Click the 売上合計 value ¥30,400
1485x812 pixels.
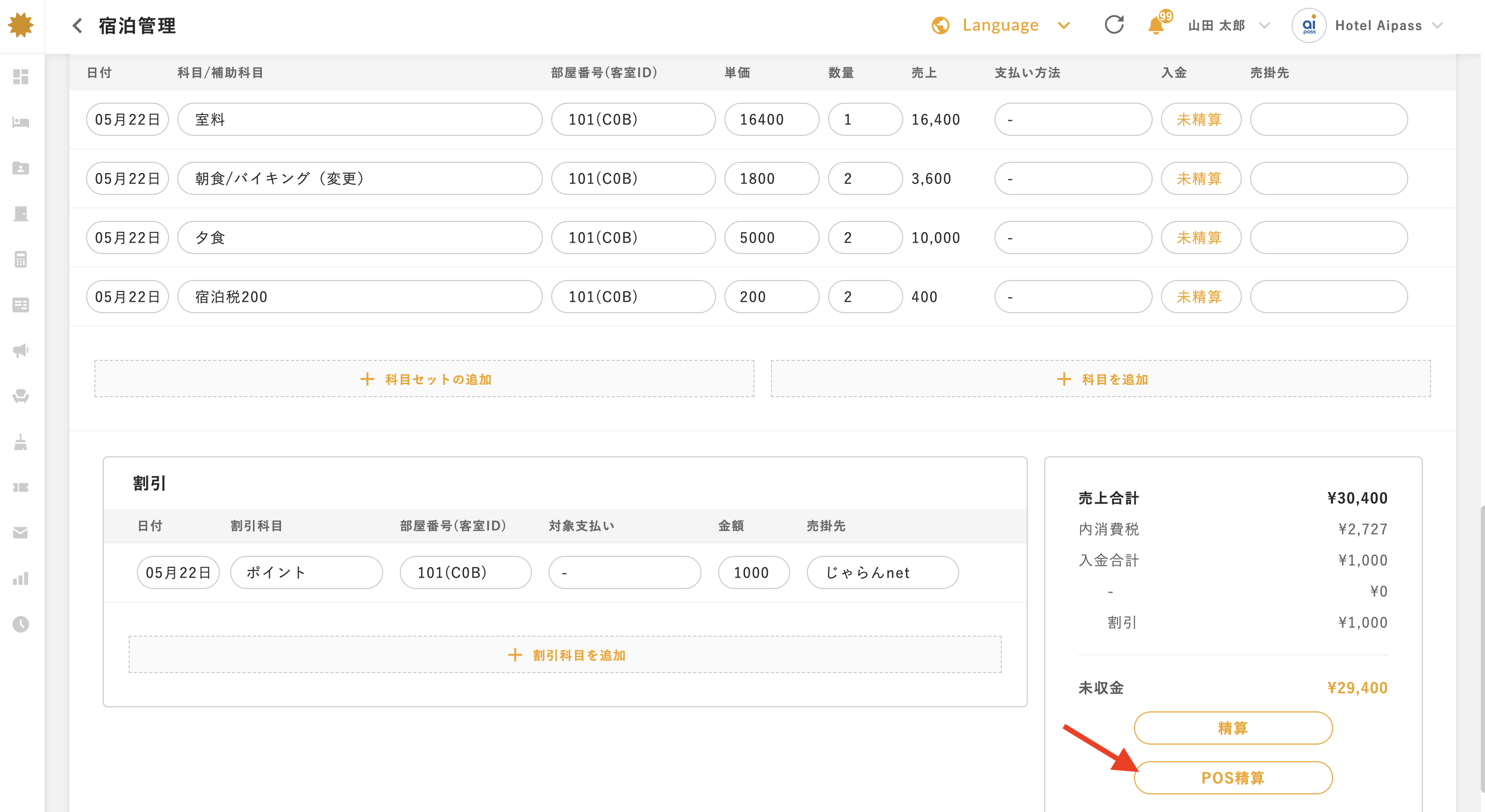1357,497
